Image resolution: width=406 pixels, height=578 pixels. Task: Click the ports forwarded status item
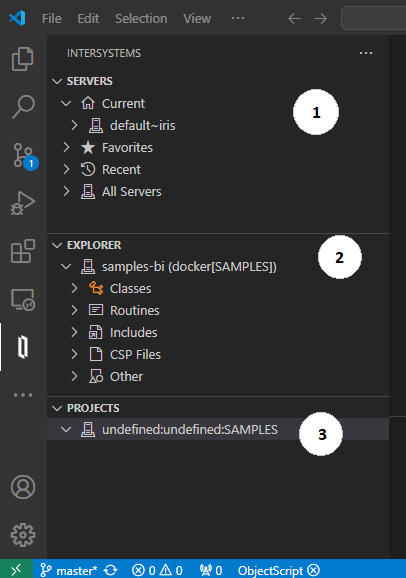pos(211,570)
